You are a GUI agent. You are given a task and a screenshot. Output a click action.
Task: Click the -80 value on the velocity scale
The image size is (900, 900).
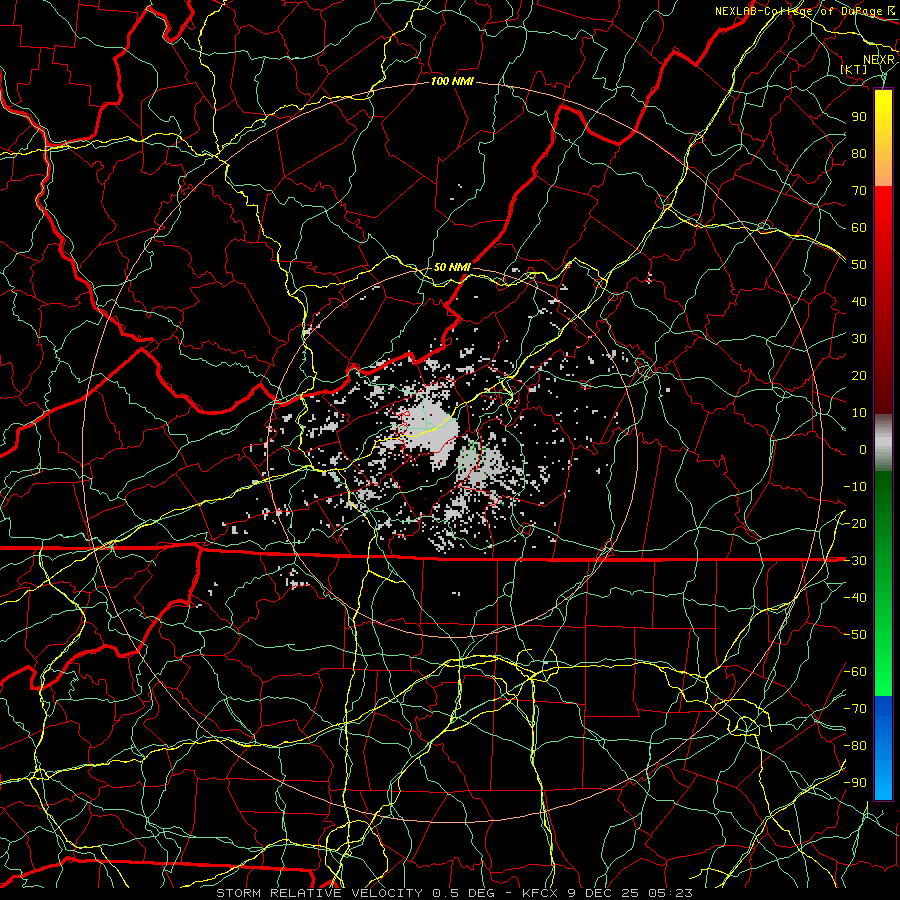point(855,746)
